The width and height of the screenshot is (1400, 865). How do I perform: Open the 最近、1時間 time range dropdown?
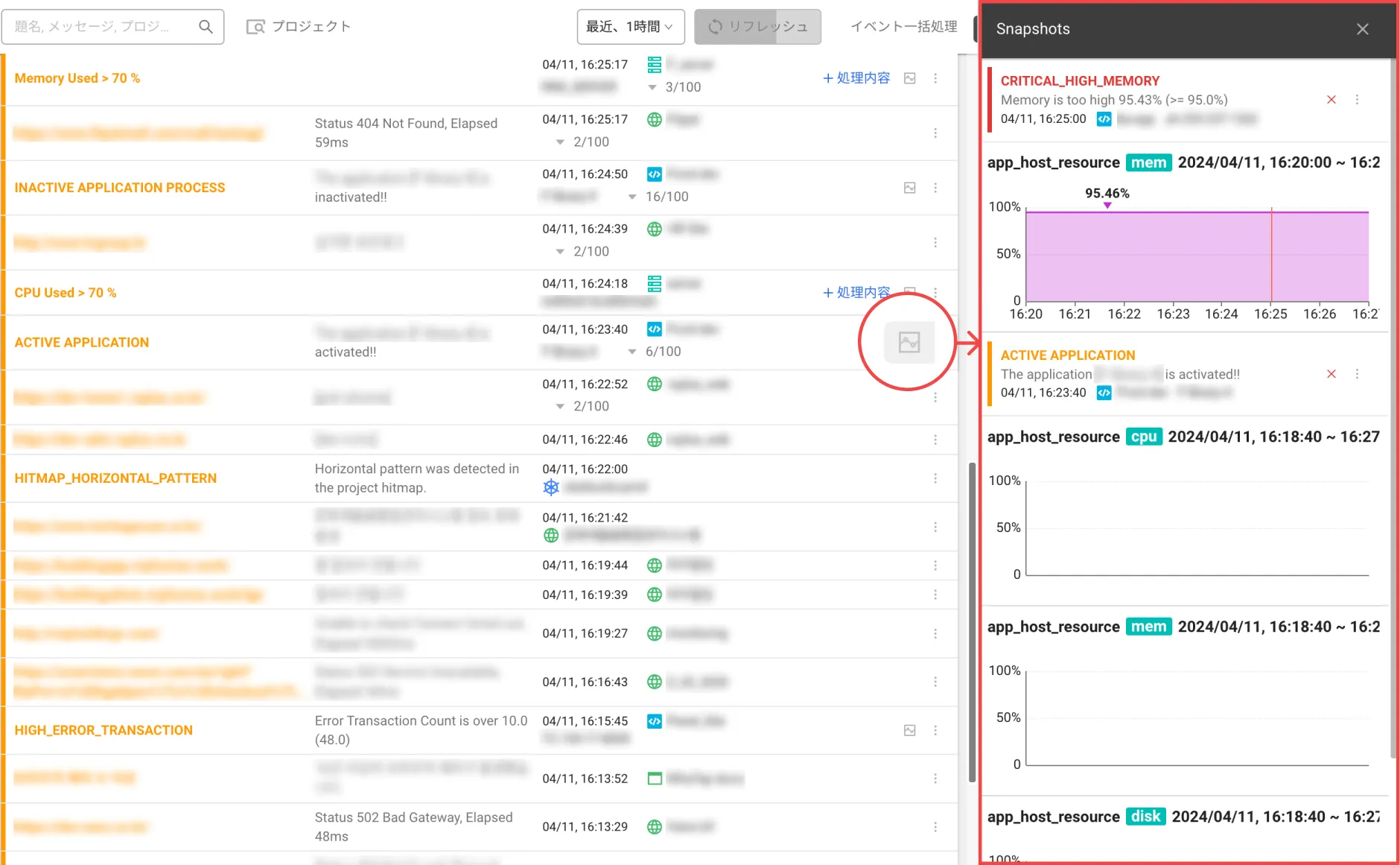[630, 27]
